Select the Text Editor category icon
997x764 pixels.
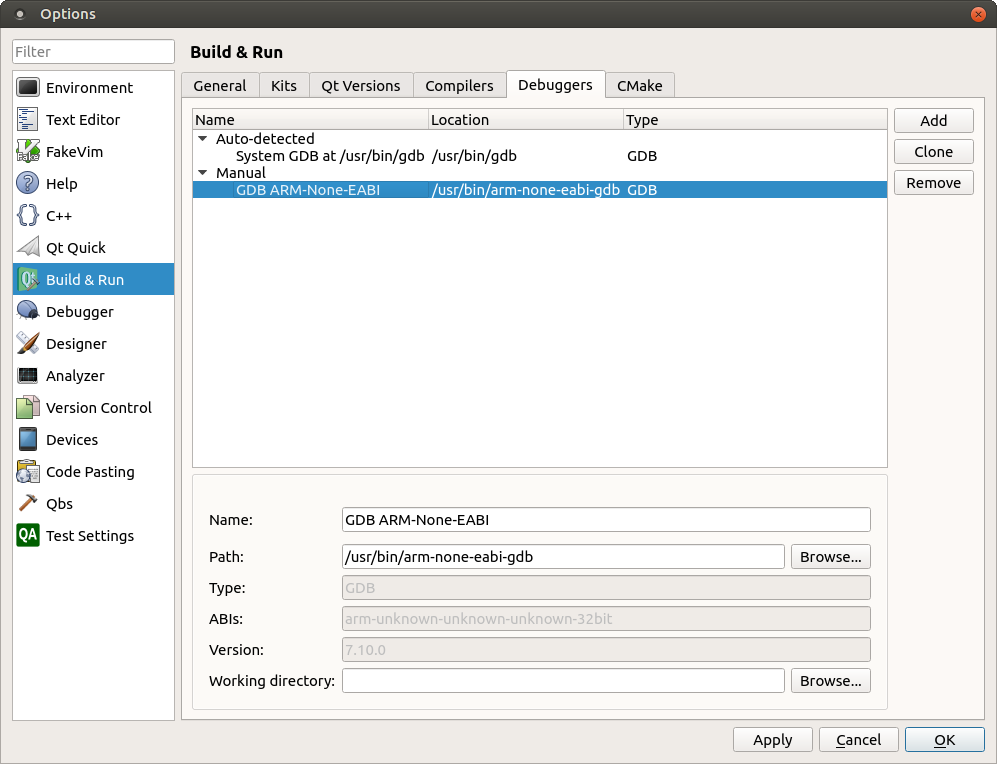(28, 120)
